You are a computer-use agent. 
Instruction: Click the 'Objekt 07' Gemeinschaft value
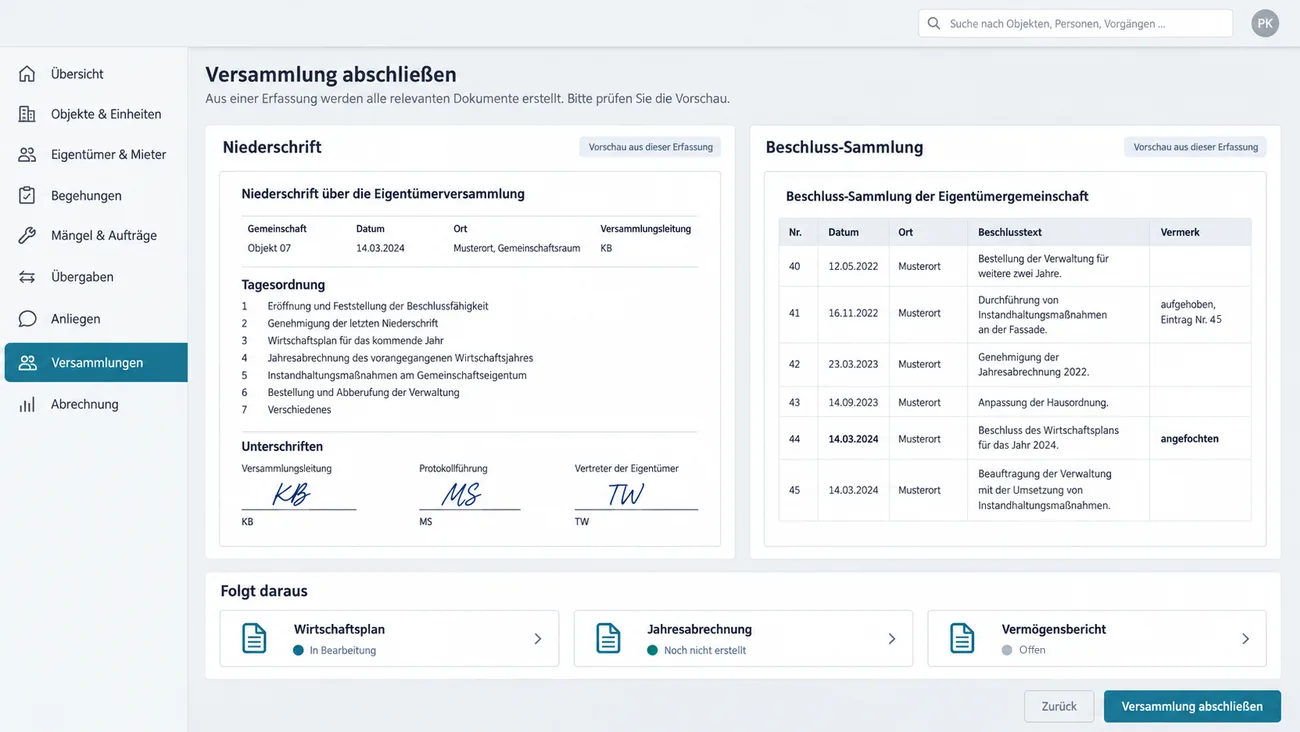click(269, 248)
